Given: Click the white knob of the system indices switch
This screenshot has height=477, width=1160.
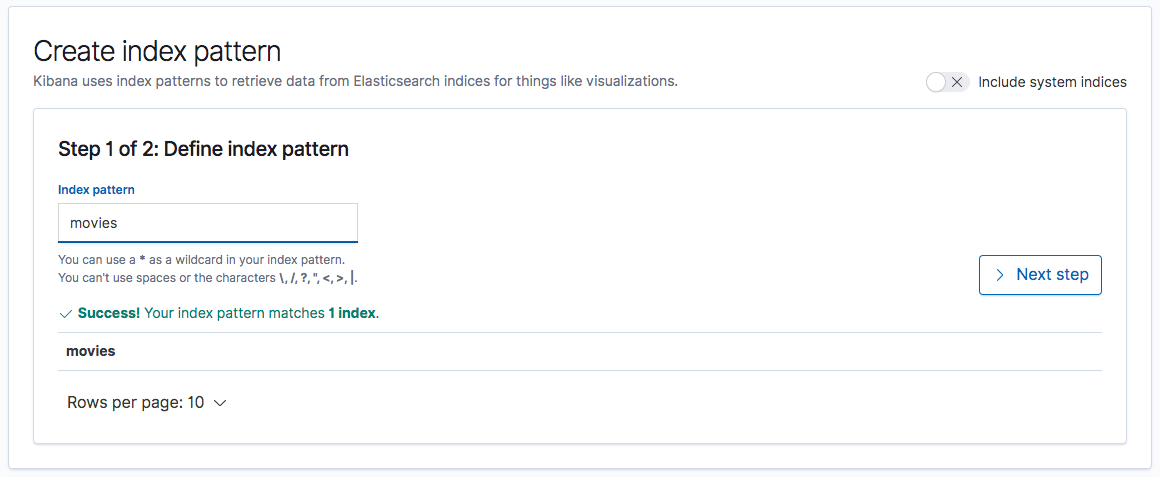Looking at the screenshot, I should pyautogui.click(x=937, y=82).
